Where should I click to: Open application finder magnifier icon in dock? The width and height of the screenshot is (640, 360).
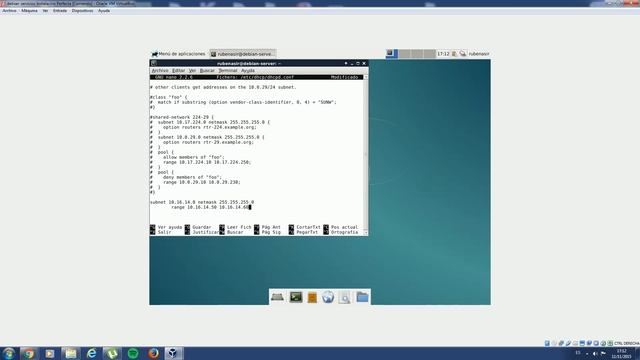(x=344, y=298)
